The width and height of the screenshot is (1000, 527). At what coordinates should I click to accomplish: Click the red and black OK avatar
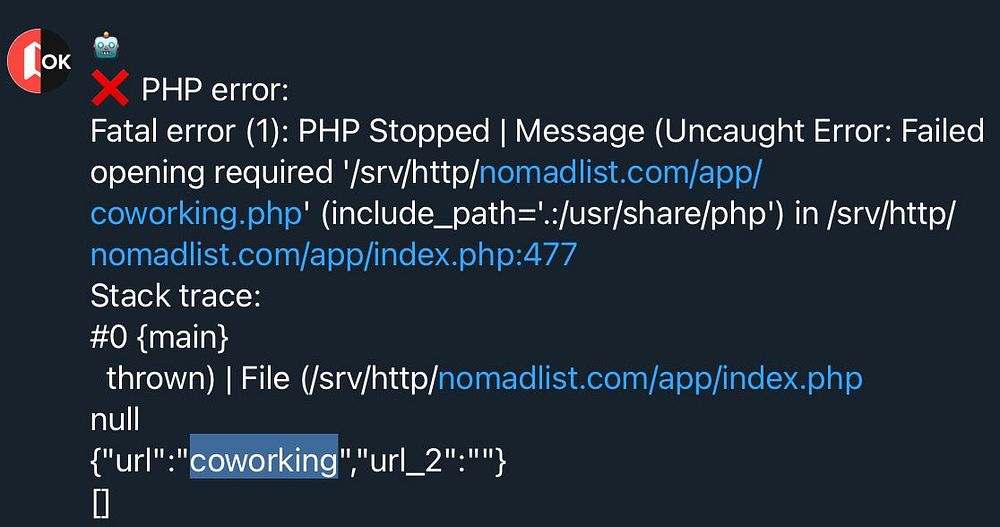pyautogui.click(x=39, y=61)
